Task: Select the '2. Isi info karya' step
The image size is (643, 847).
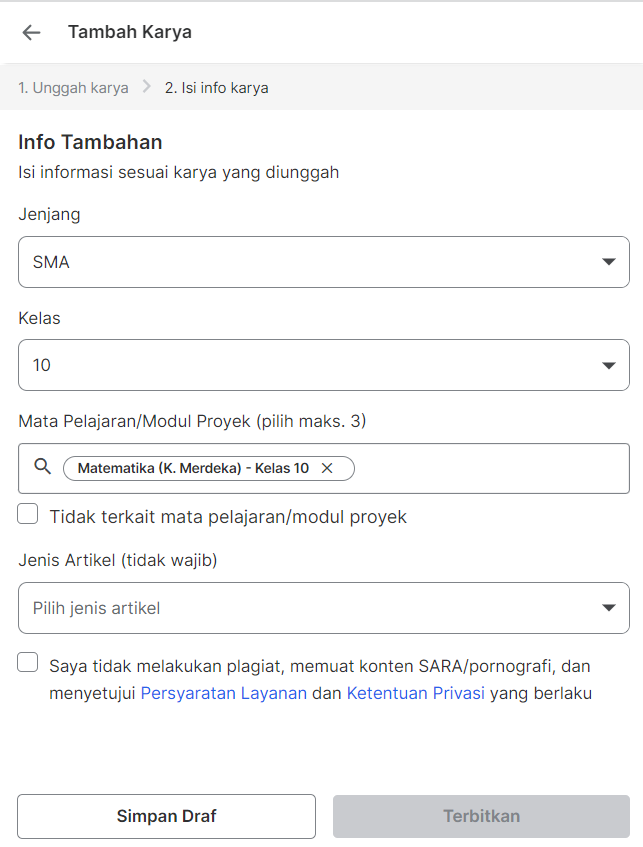Action: 216,87
